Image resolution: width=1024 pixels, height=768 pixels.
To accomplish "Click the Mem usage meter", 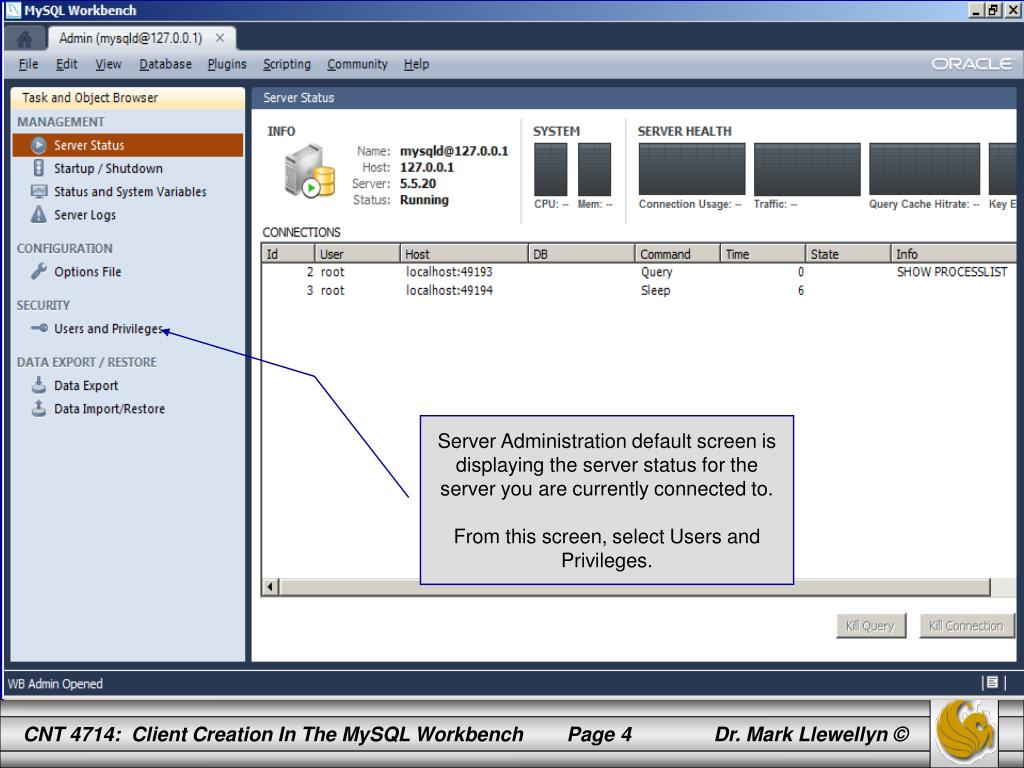I will coord(594,169).
